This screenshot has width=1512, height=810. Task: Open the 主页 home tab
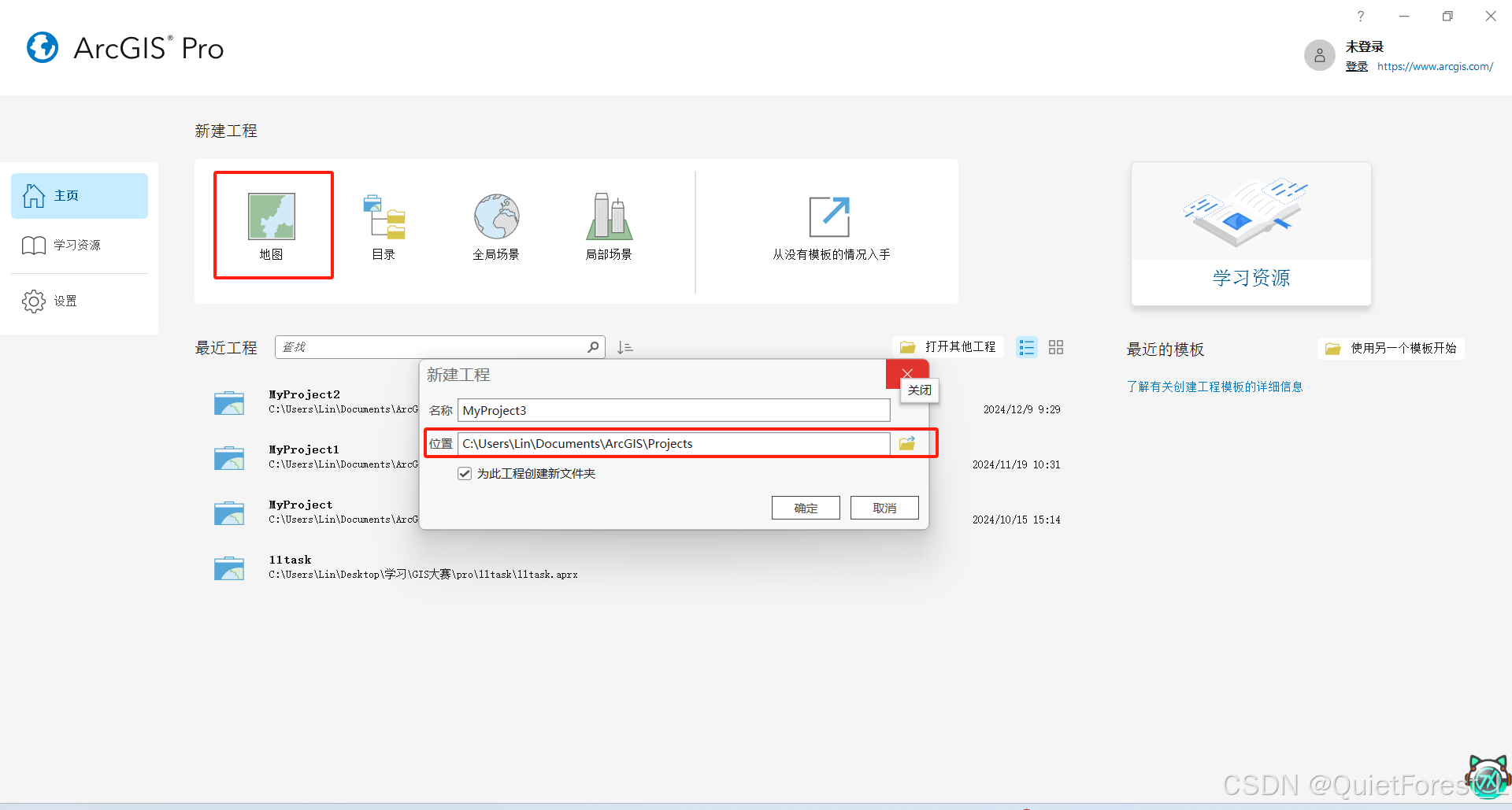[x=80, y=196]
